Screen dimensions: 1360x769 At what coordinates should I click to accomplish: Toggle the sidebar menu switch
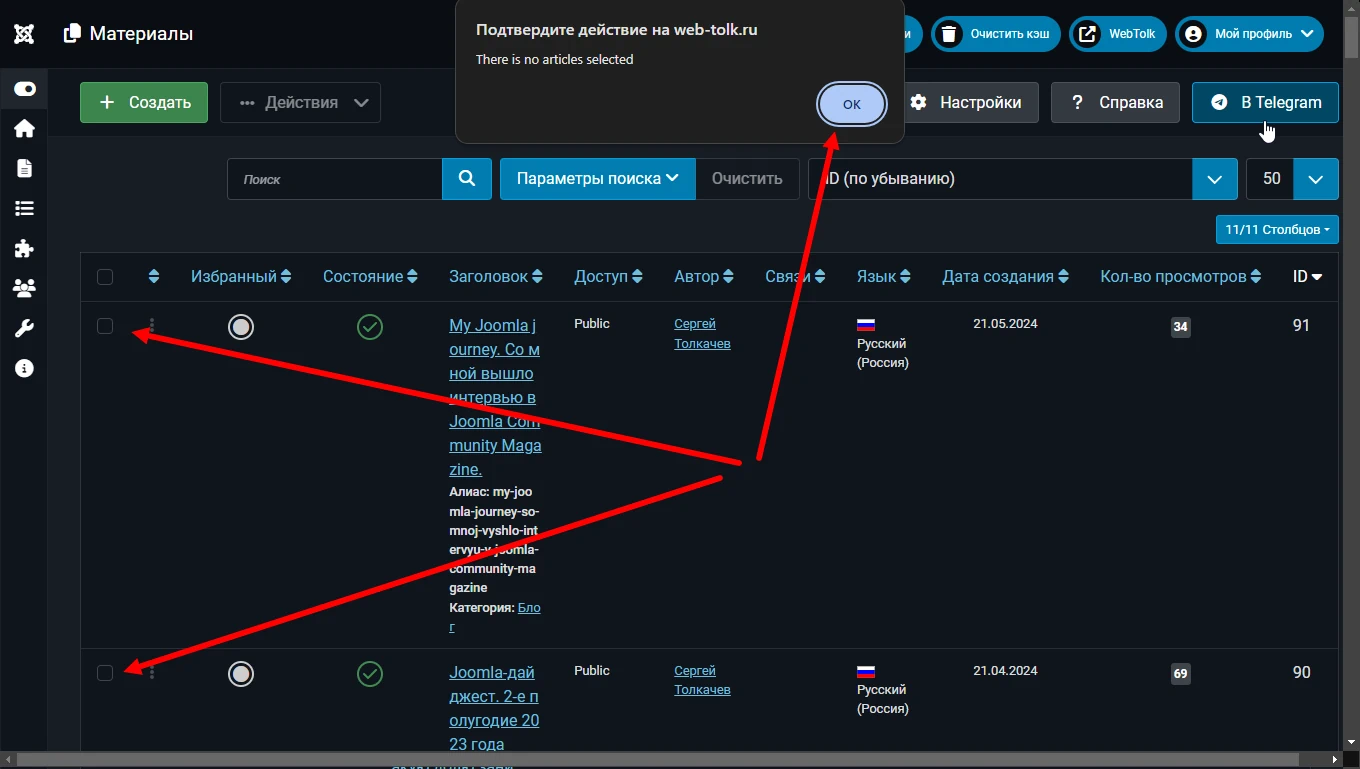tap(25, 89)
